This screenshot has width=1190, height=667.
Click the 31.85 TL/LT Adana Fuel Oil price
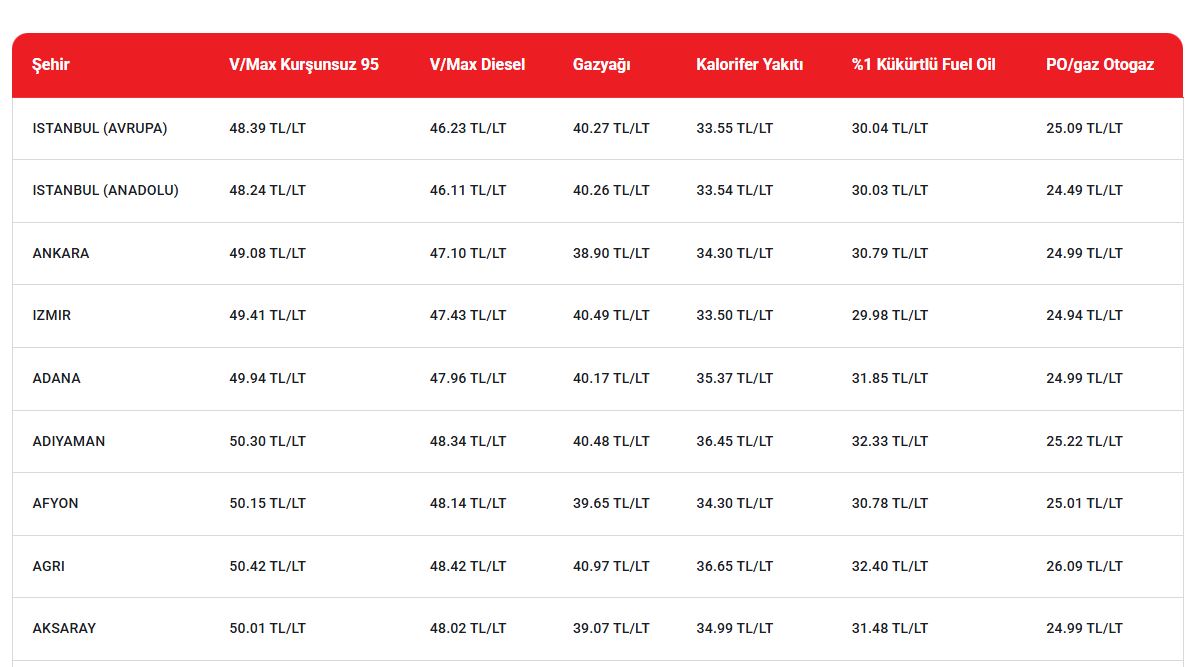[x=889, y=378]
